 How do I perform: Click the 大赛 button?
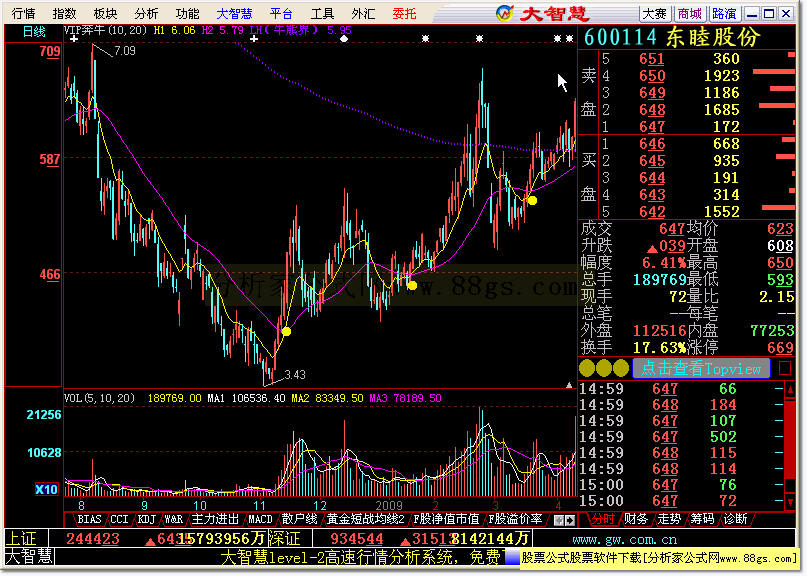(655, 14)
